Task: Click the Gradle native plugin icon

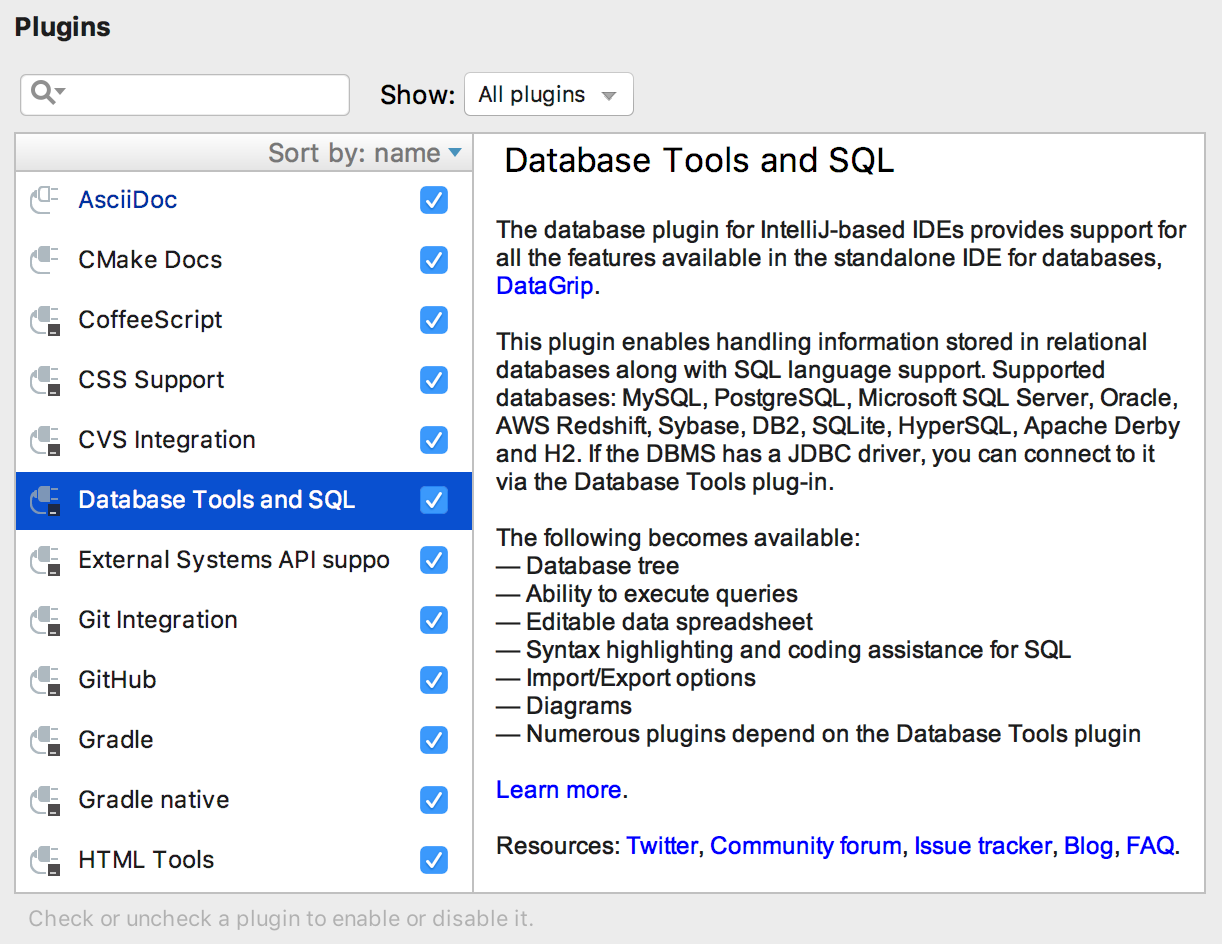Action: 45,800
